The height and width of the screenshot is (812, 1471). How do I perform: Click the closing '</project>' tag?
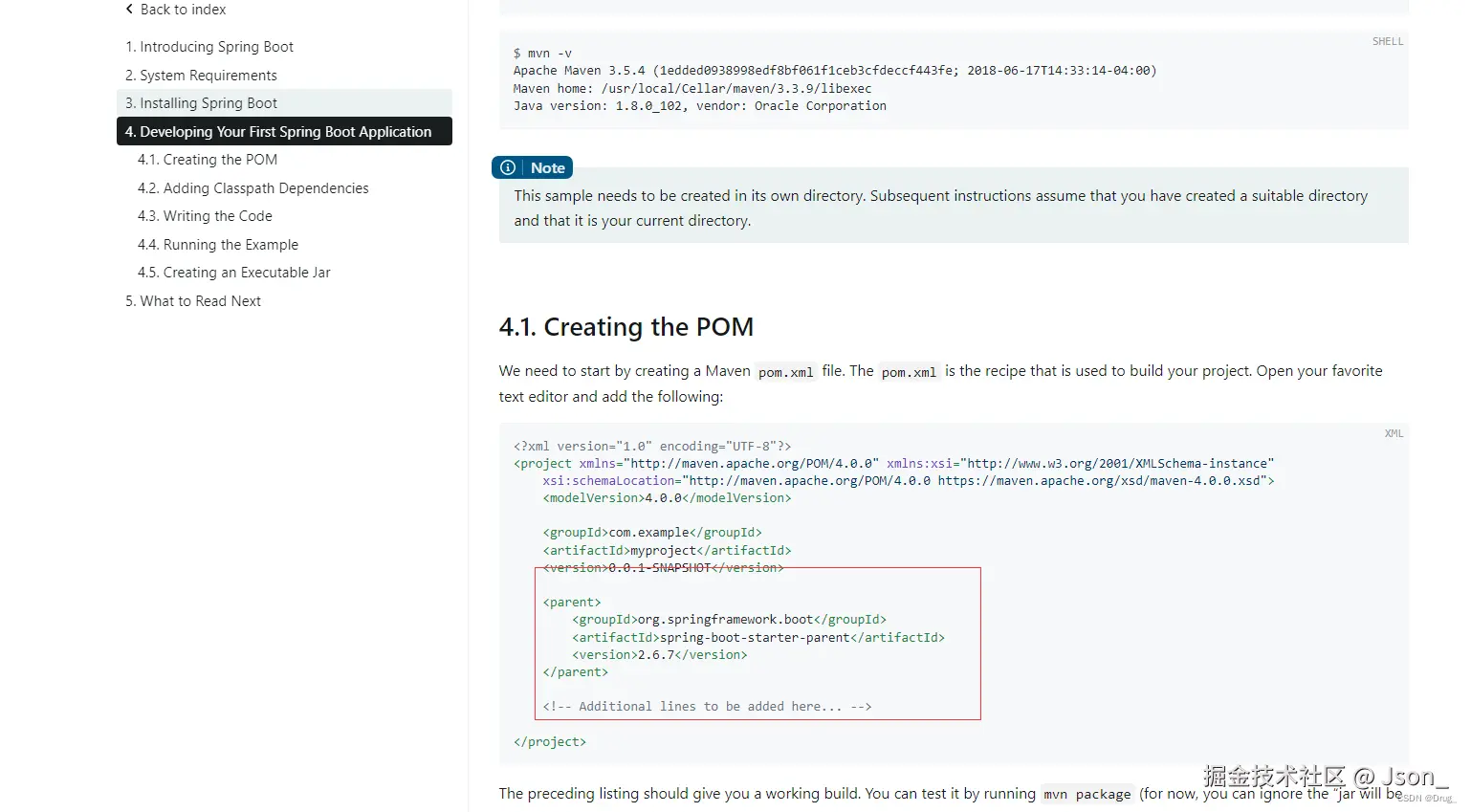point(550,742)
